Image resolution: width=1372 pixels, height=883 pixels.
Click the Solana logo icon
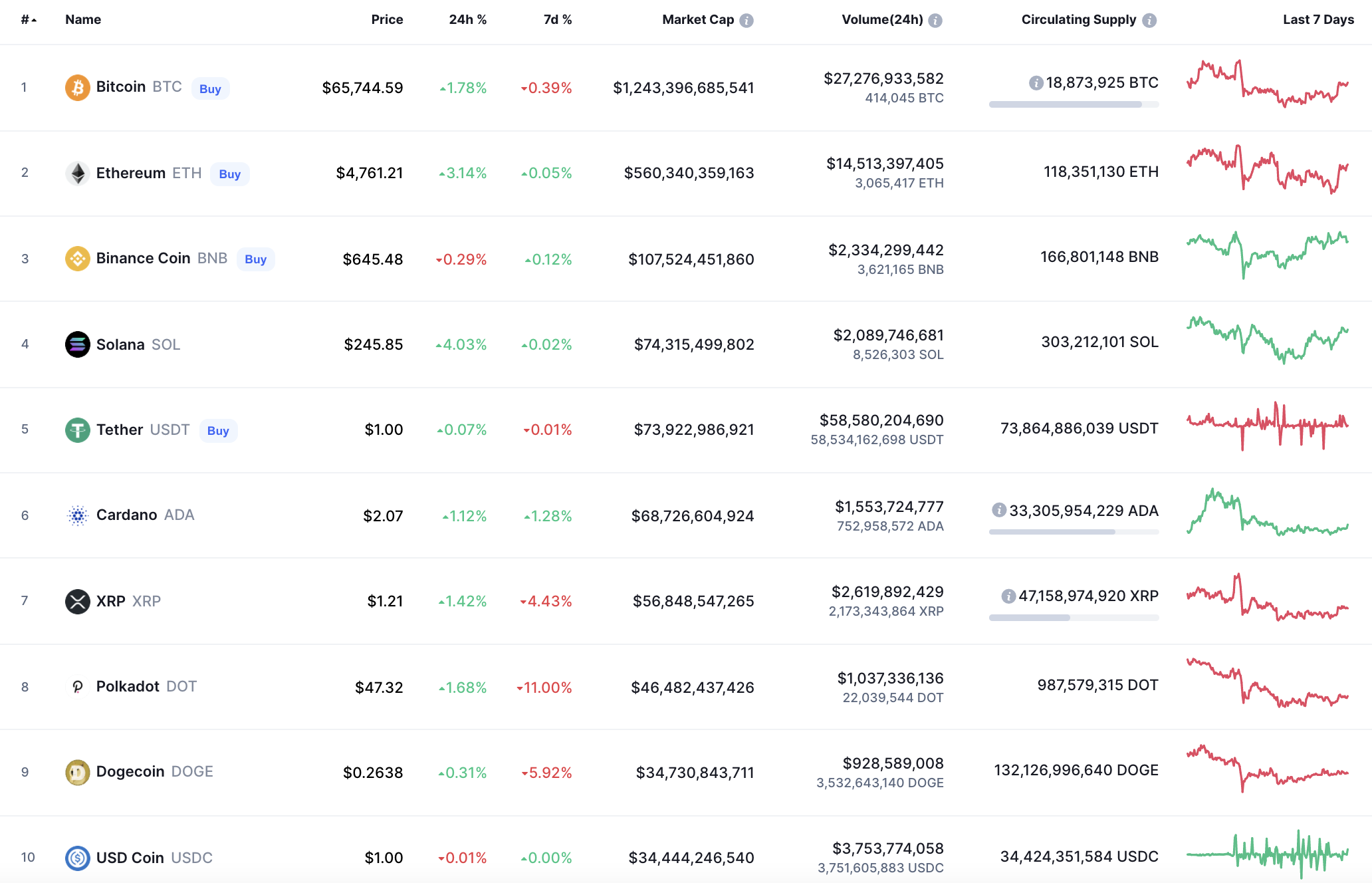[77, 344]
